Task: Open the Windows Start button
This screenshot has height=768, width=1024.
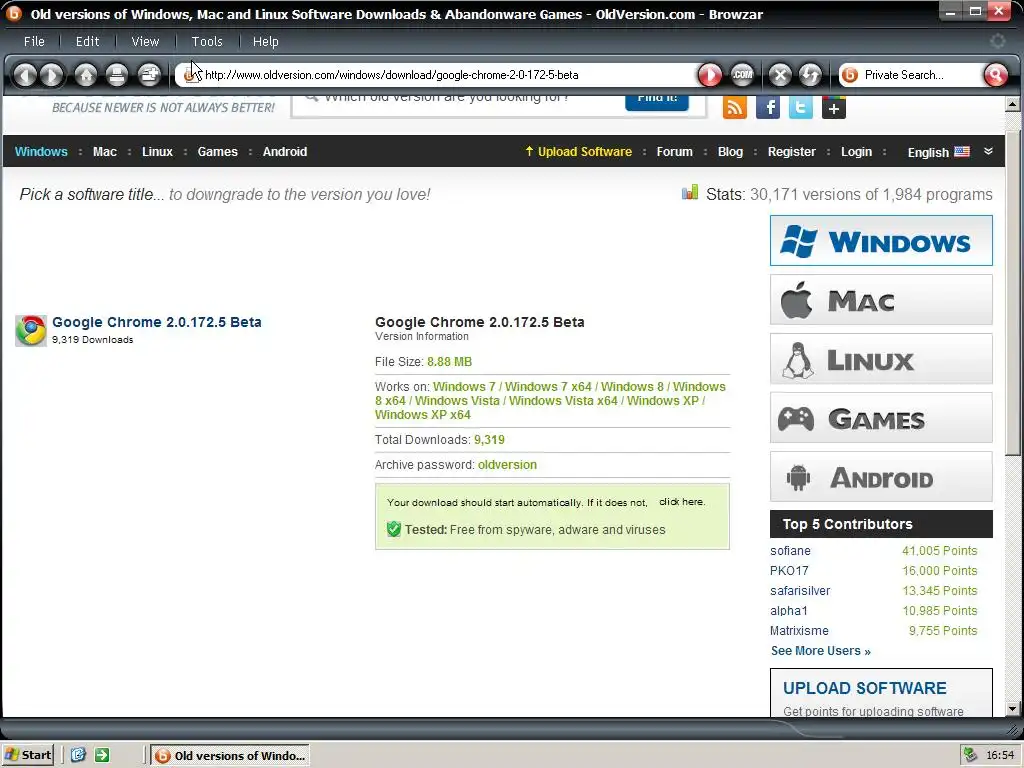Action: (x=27, y=756)
